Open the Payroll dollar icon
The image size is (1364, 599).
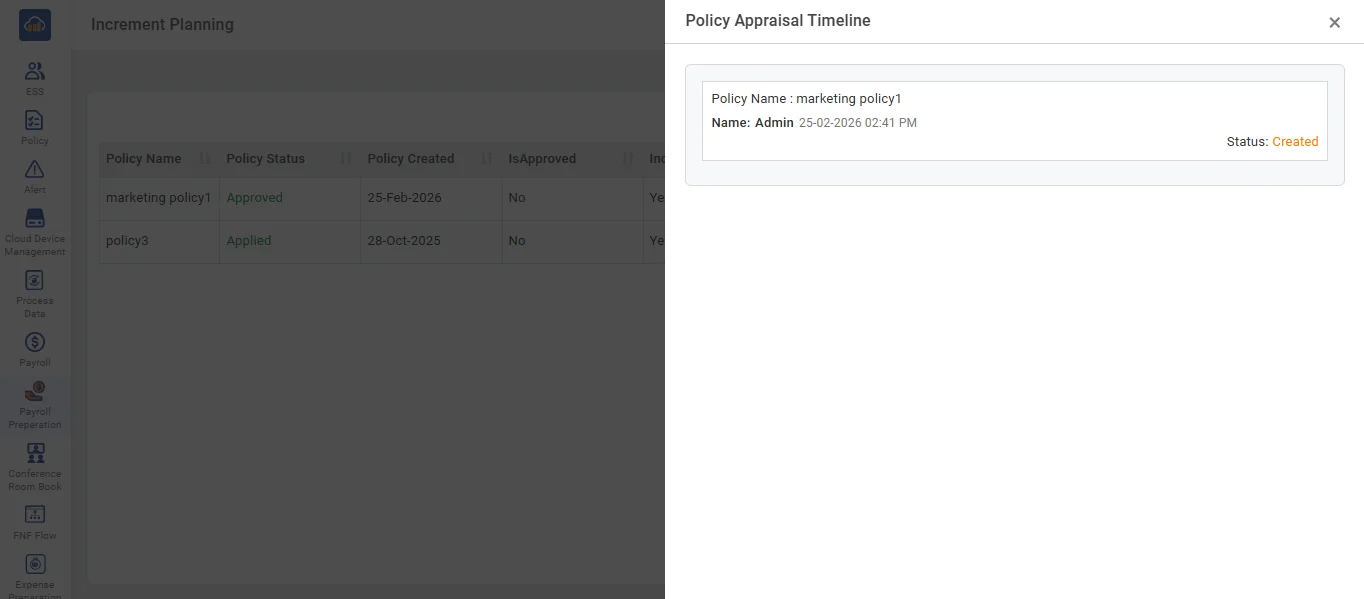pos(35,343)
